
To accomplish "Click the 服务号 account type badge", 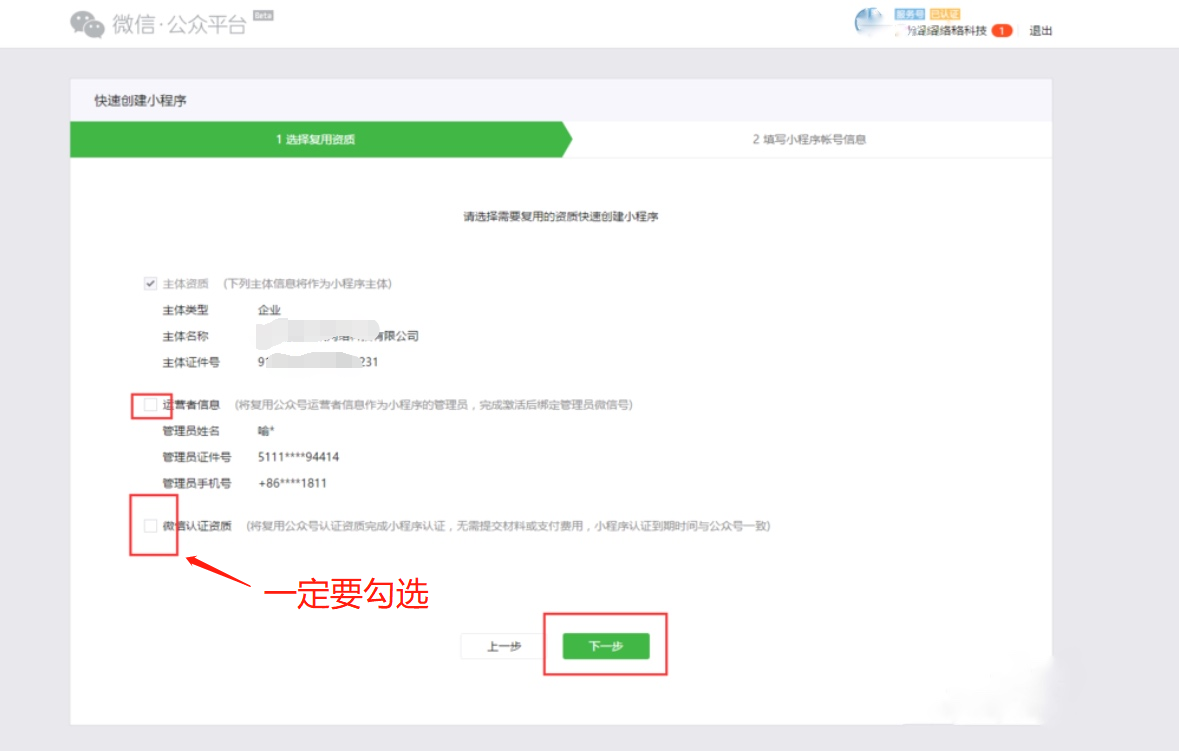I will click(910, 15).
